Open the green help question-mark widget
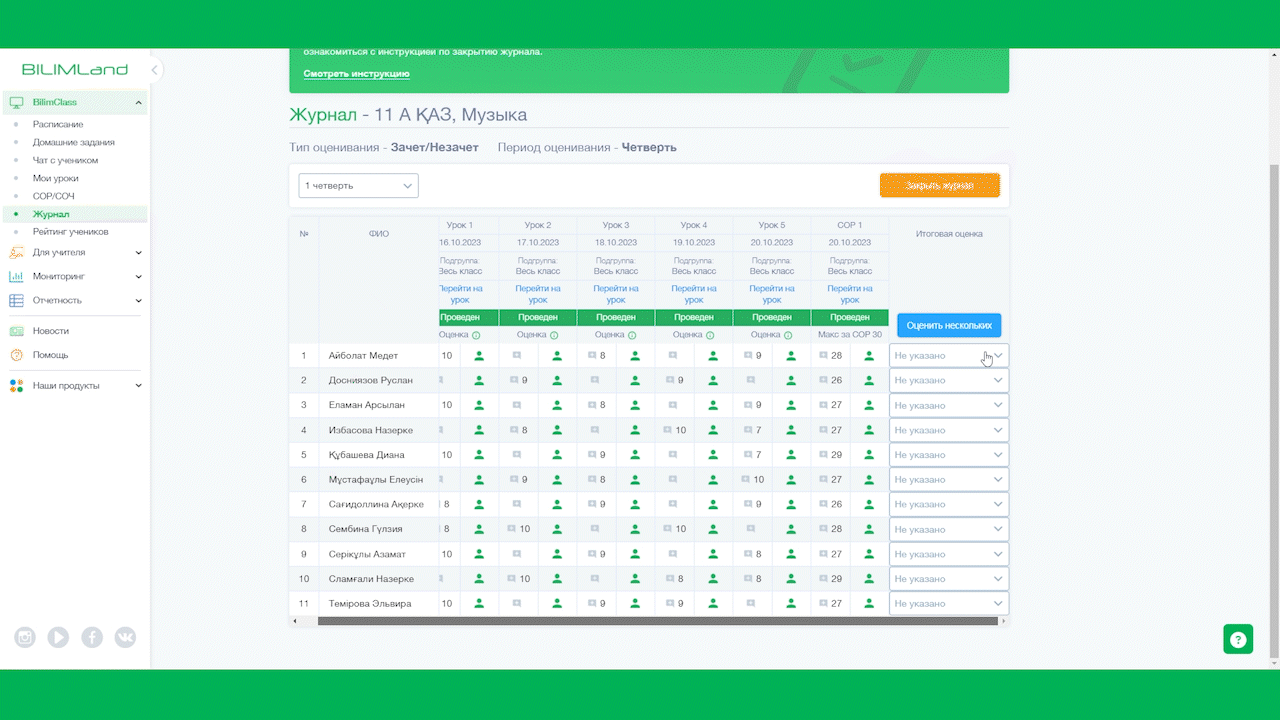Viewport: 1280px width, 720px height. tap(1238, 639)
